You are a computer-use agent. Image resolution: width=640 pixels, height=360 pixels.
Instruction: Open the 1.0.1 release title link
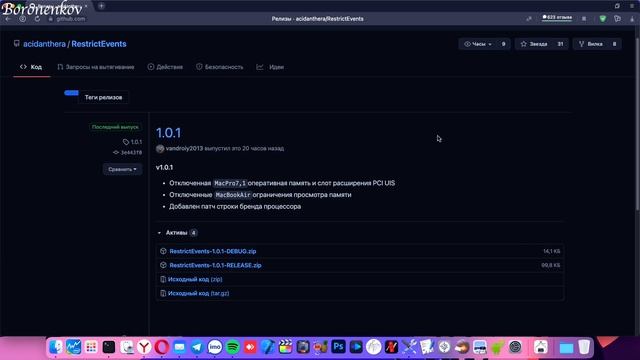pos(169,133)
